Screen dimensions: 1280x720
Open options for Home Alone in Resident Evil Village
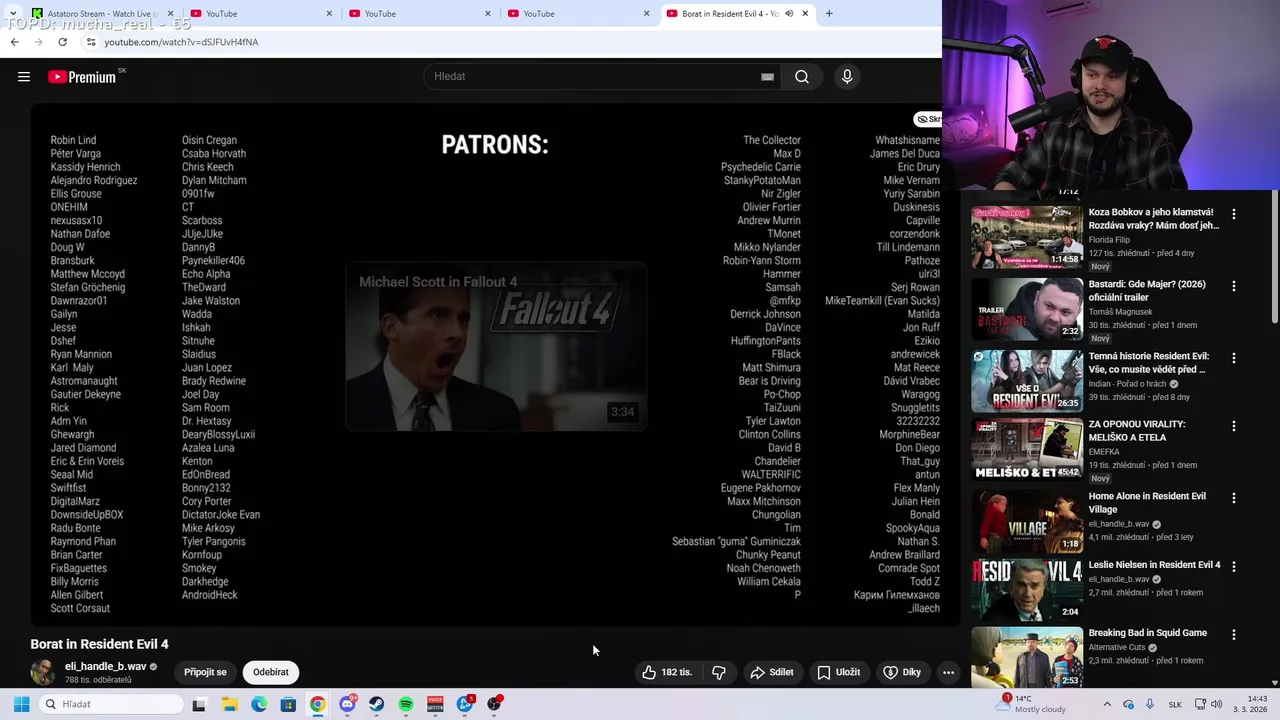pos(1234,498)
